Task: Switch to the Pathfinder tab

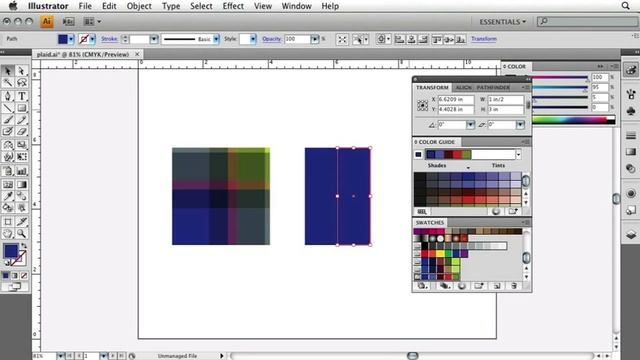Action: [493, 88]
